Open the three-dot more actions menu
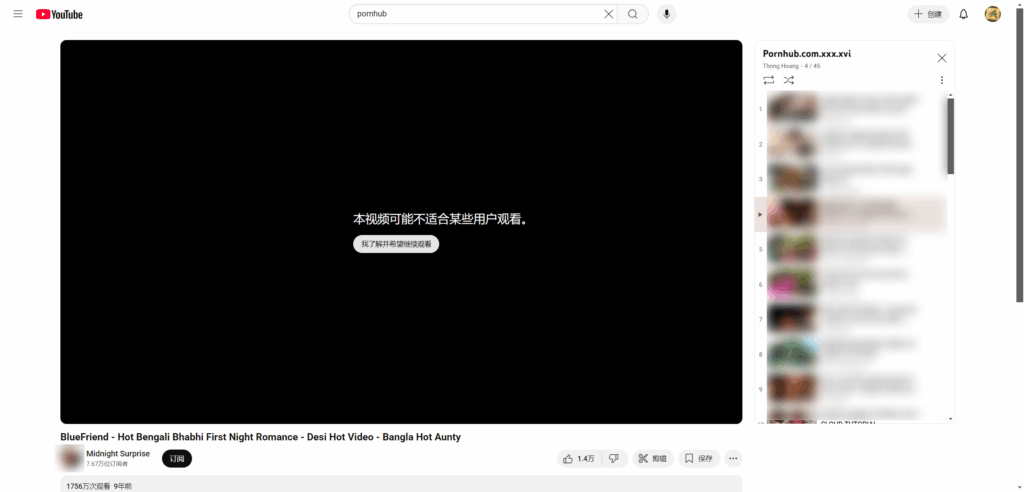 733,459
